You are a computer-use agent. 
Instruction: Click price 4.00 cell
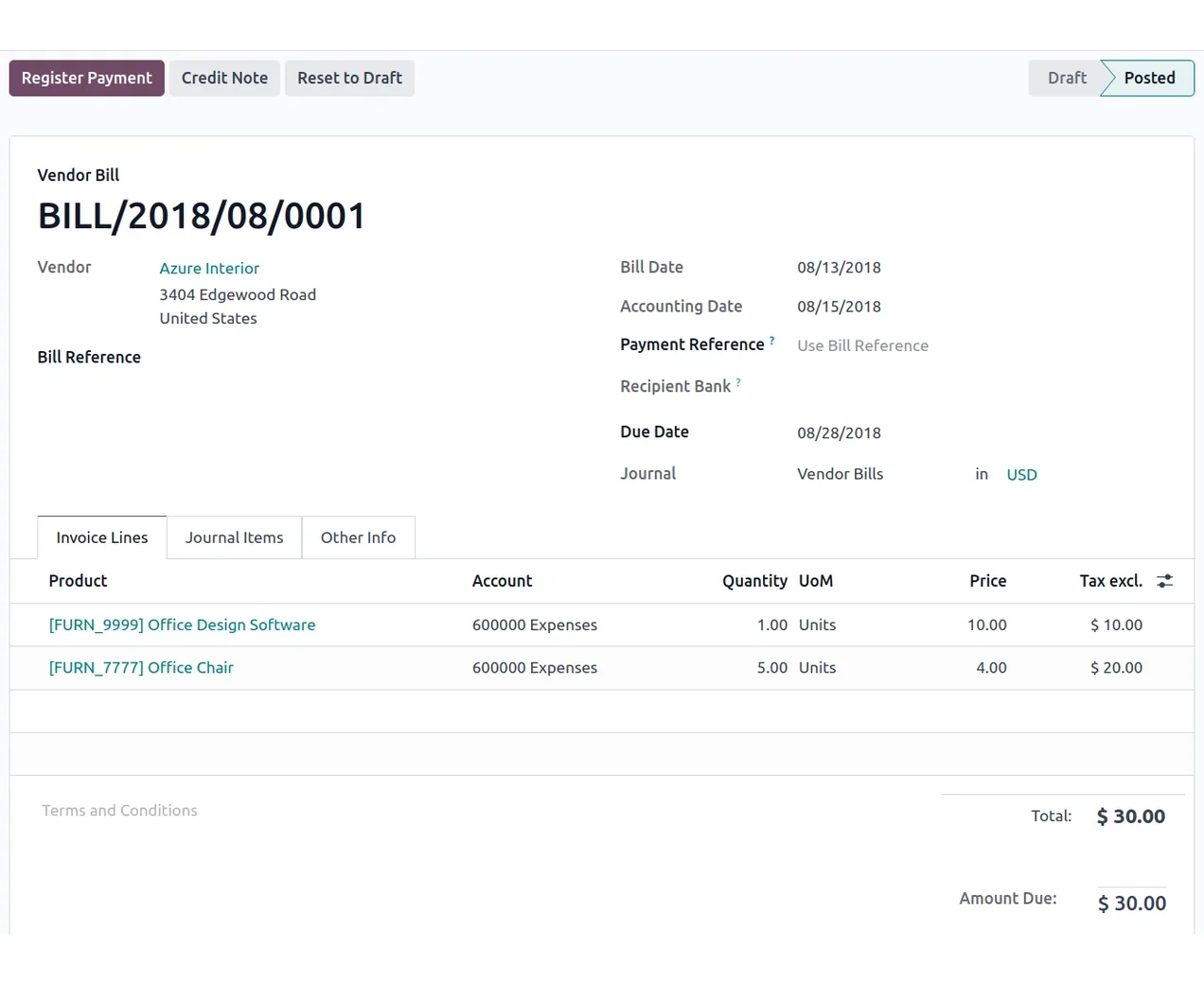coord(991,667)
